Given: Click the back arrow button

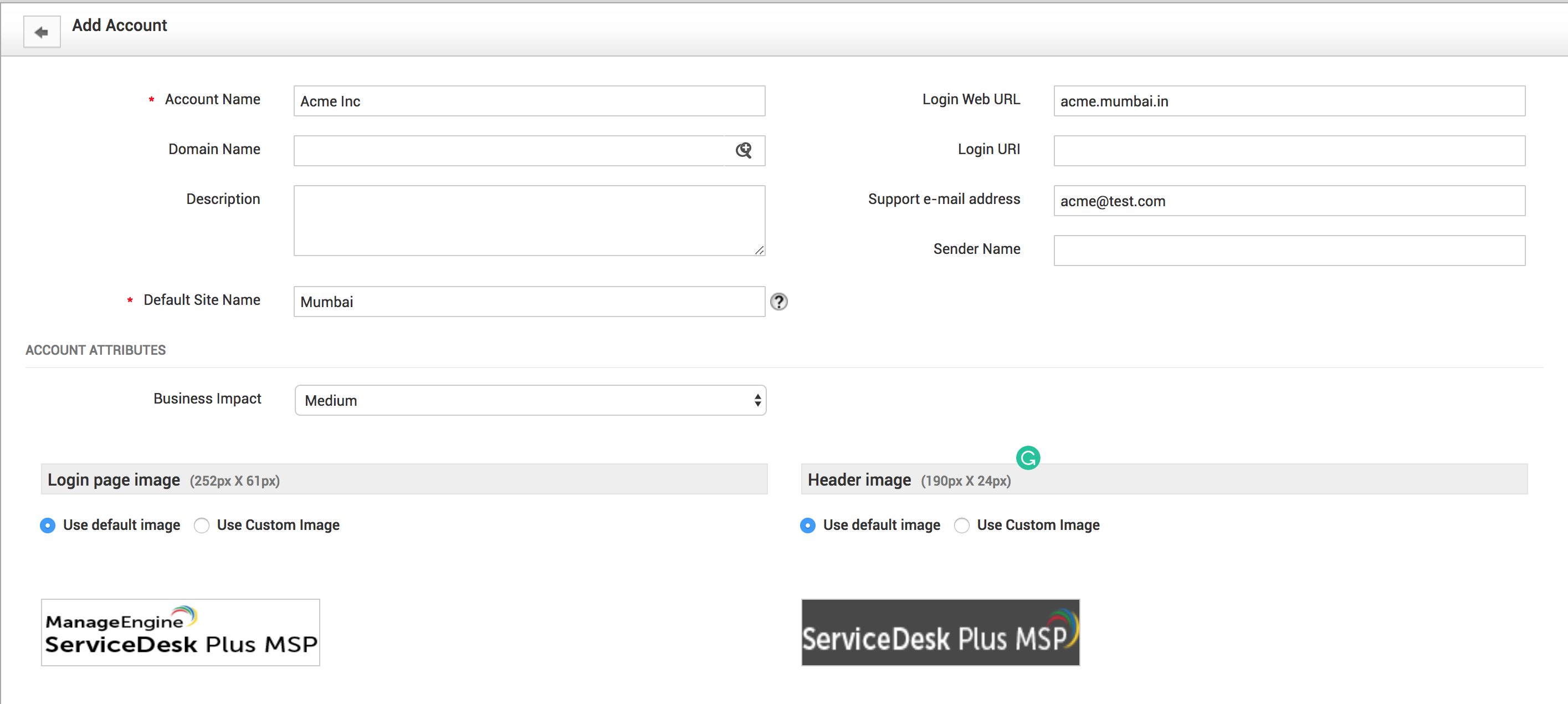Looking at the screenshot, I should click(42, 32).
